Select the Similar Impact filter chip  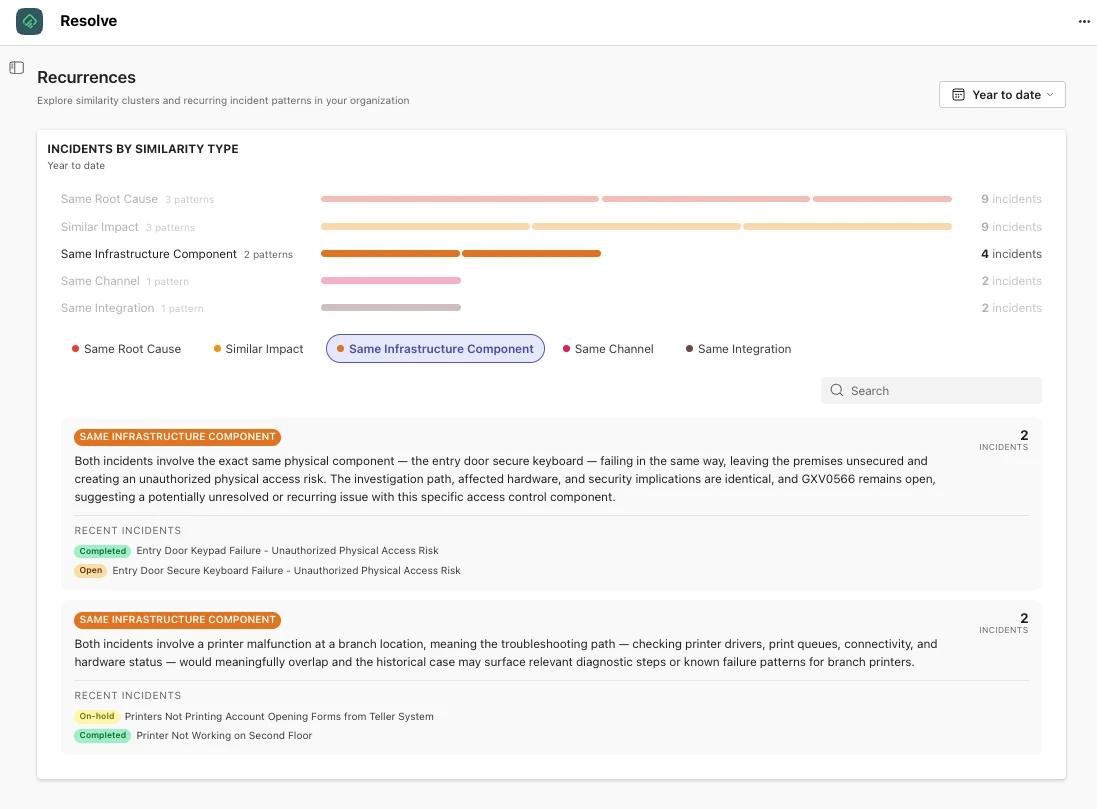pyautogui.click(x=258, y=349)
